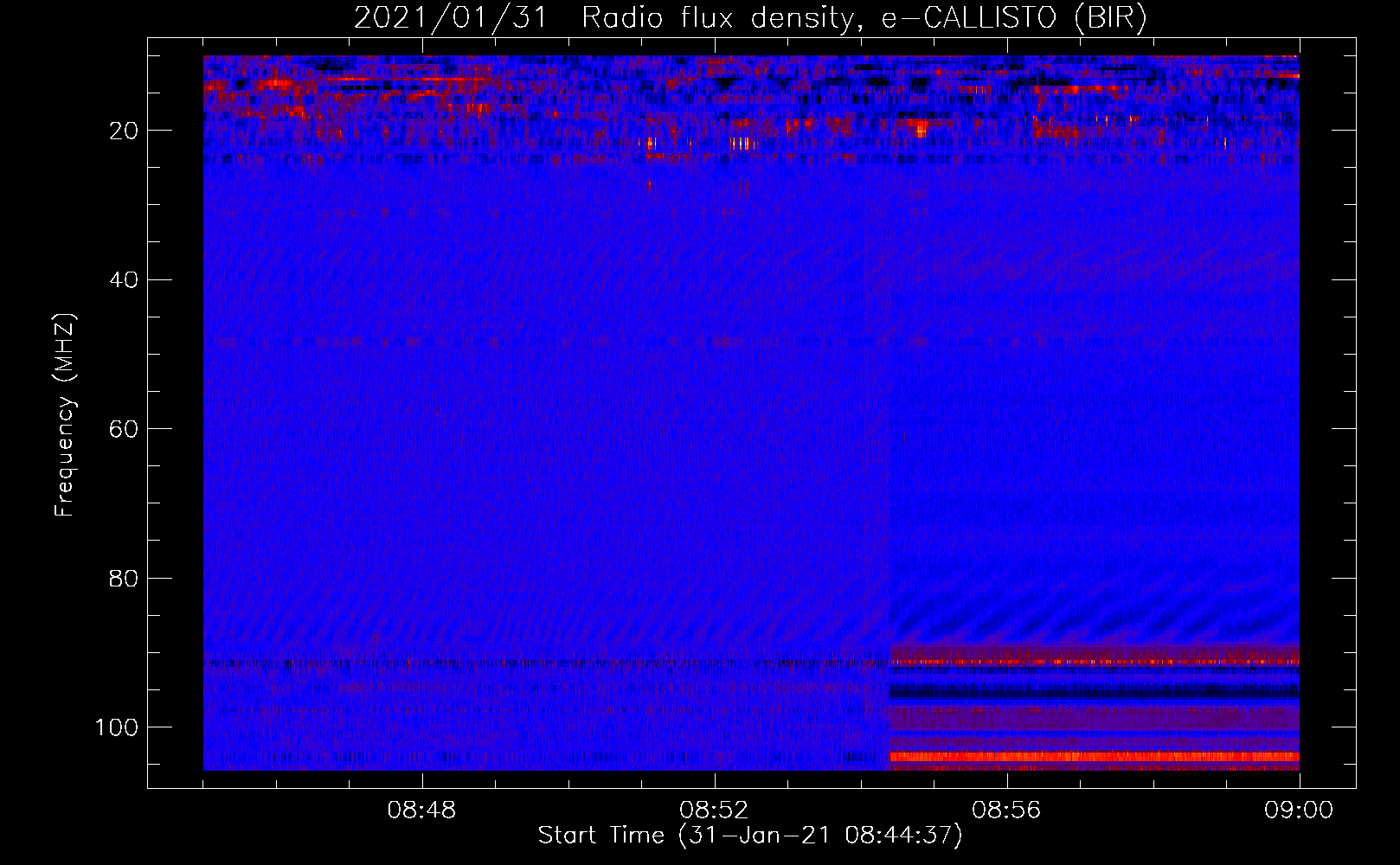This screenshot has width=1400, height=865.
Task: Click the 08:52 time tick label
Action: [x=714, y=811]
